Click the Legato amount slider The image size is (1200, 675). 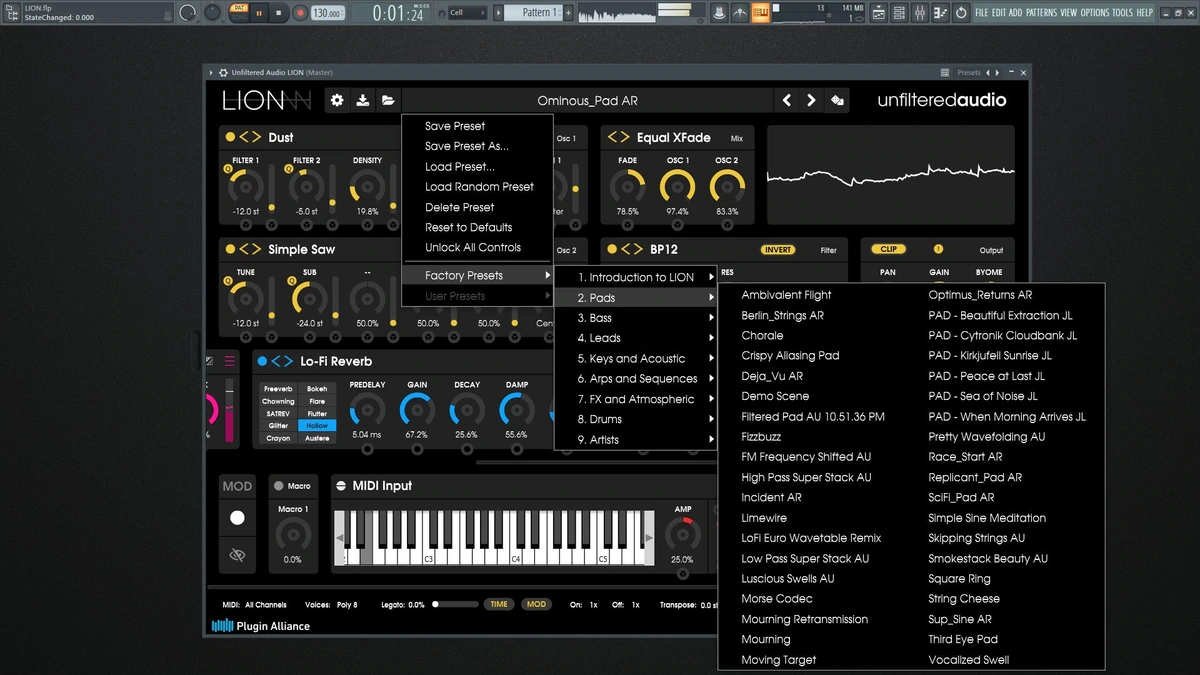(x=454, y=604)
